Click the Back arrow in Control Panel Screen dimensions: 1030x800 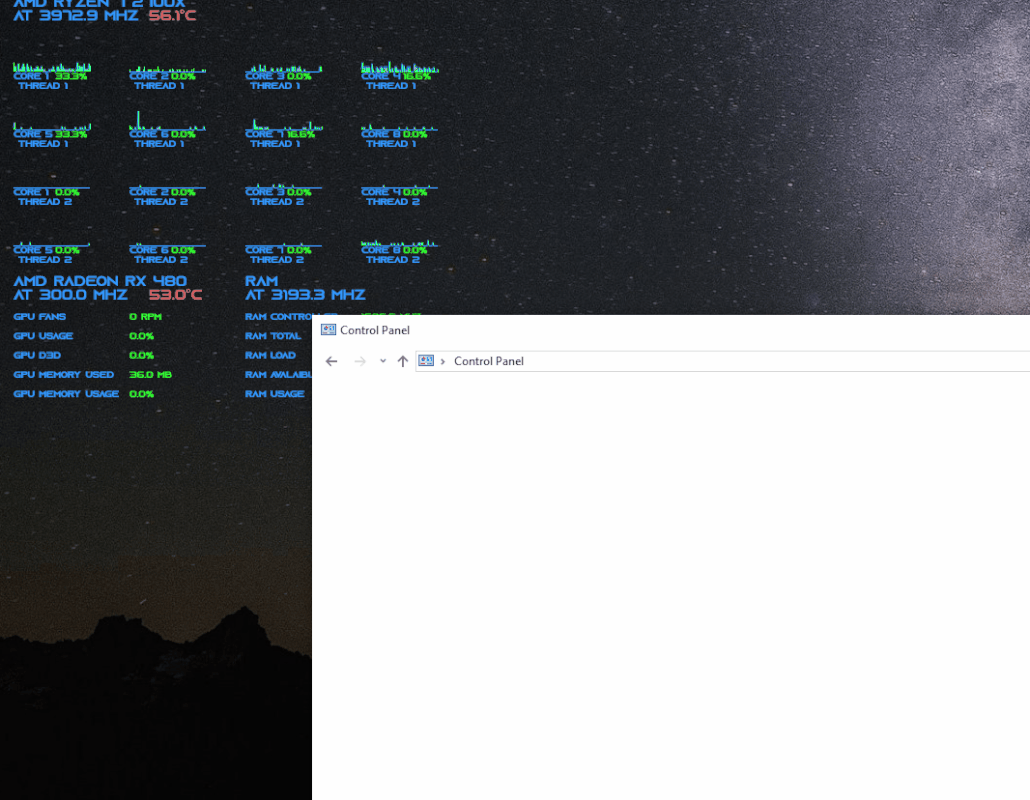click(x=332, y=361)
